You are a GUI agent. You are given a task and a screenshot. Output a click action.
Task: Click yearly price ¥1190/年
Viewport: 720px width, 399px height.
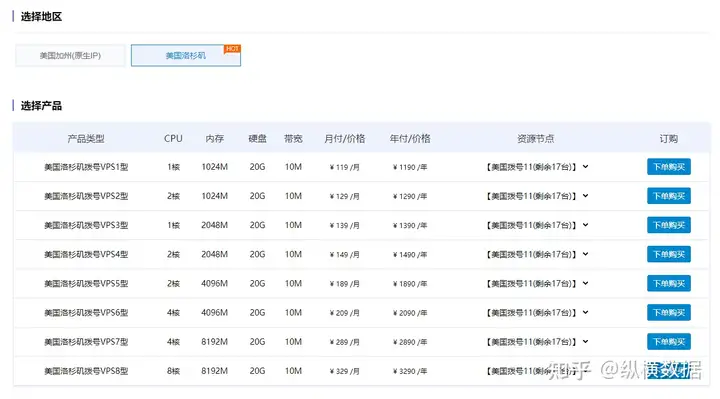[x=410, y=167]
